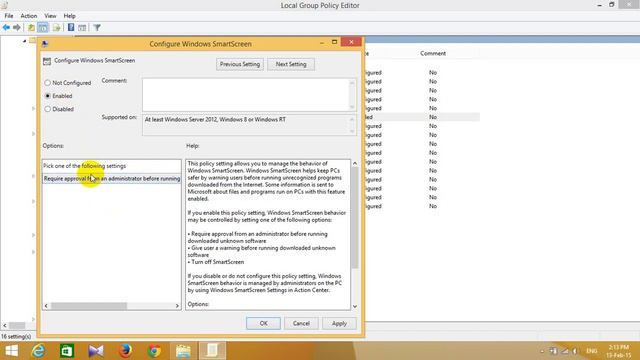This screenshot has height=360, width=640.
Task: Click the Forward arrow in the toolbar
Action: (x=17, y=27)
